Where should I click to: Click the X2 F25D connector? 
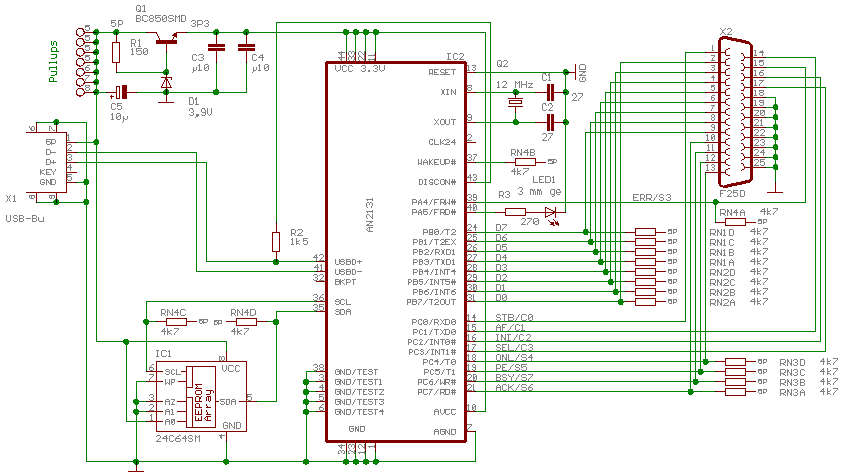(x=738, y=112)
